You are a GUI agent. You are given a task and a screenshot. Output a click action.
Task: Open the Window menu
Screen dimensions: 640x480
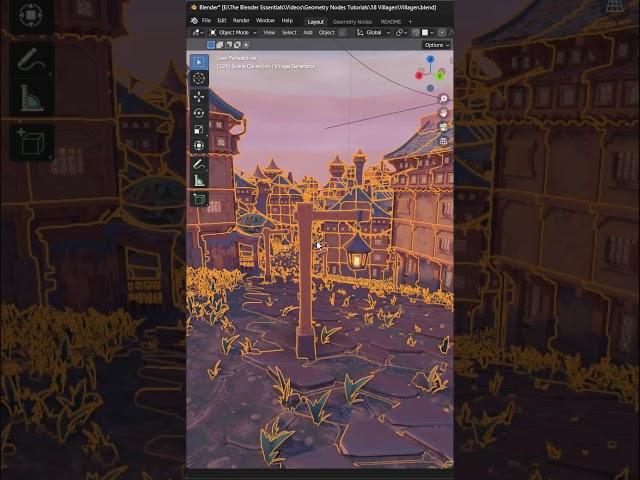coord(265,20)
